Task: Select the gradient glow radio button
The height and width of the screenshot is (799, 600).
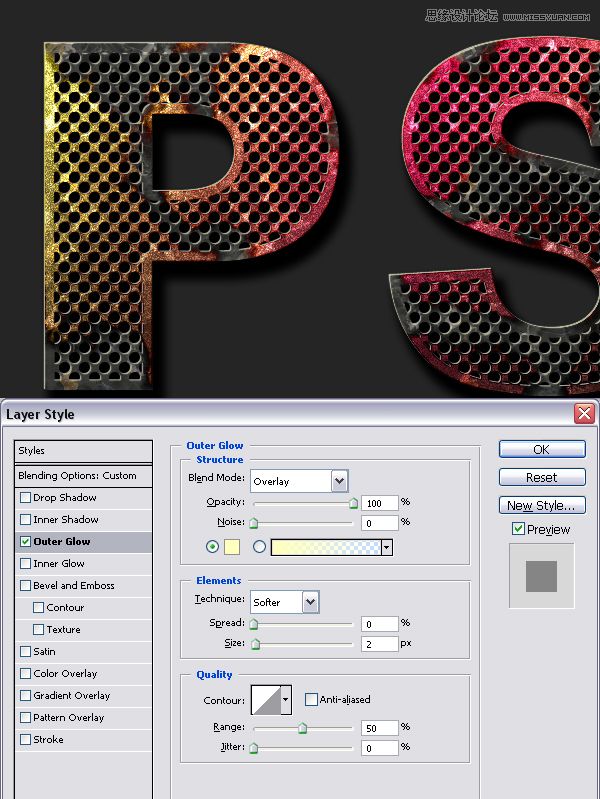Action: click(259, 547)
